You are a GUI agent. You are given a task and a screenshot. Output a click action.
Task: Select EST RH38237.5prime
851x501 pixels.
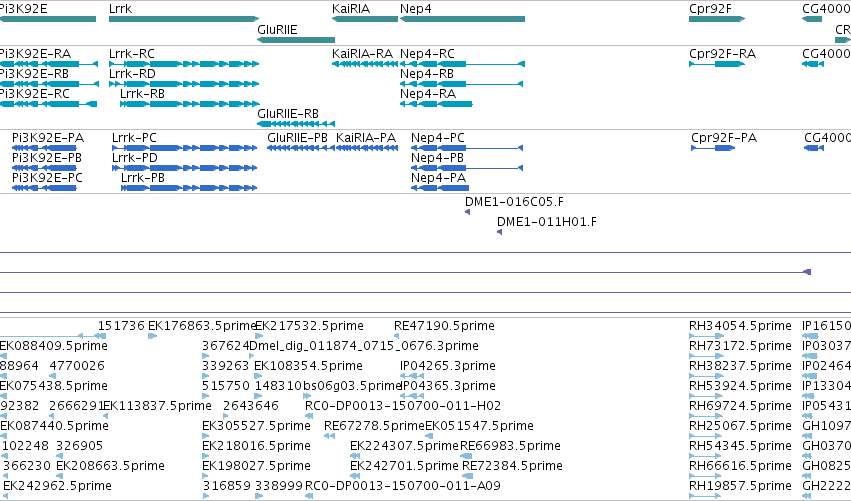[x=740, y=366]
